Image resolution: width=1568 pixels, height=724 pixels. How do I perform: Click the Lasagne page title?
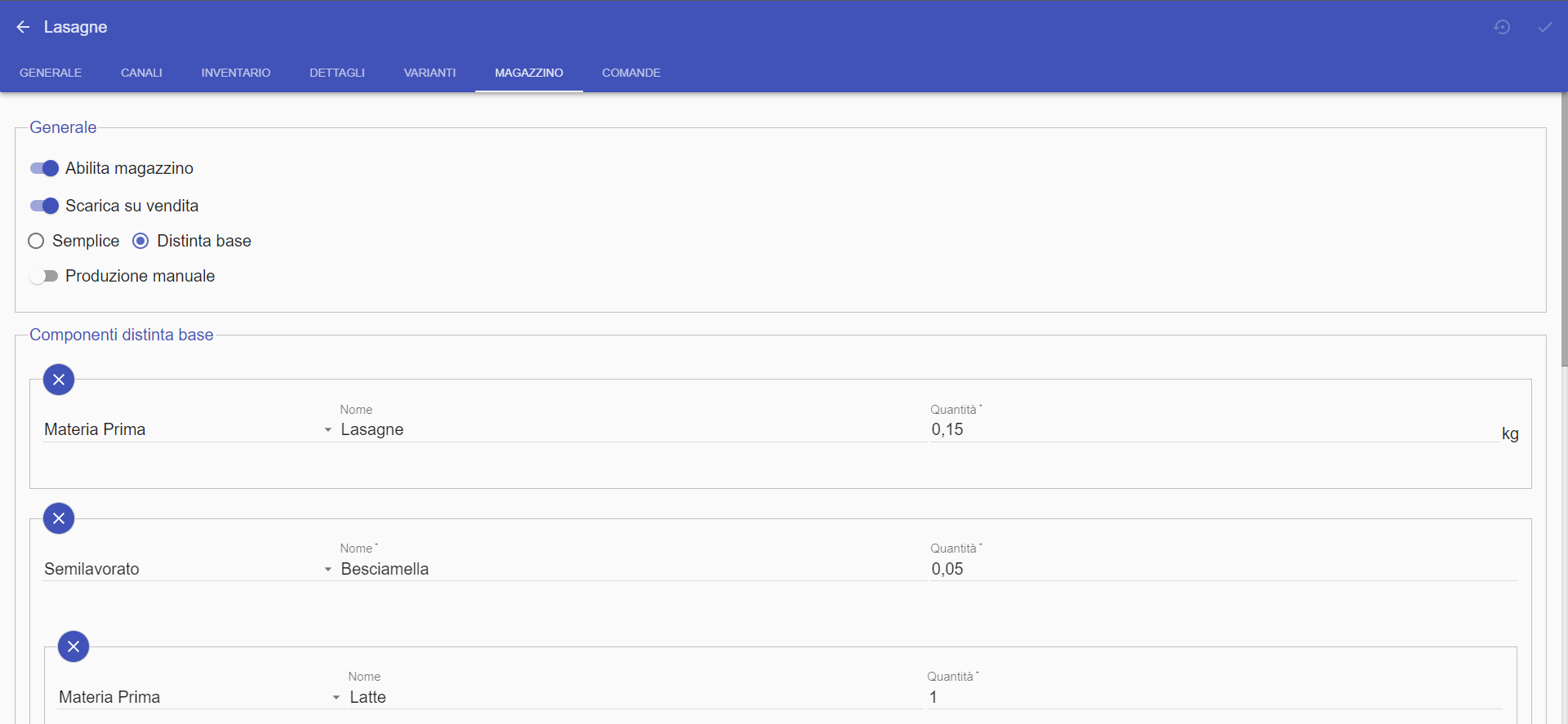(x=75, y=27)
